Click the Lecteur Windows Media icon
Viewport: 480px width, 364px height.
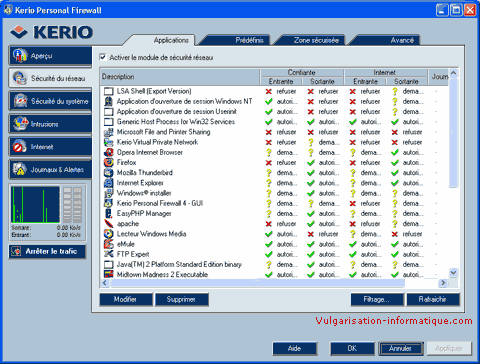tap(109, 234)
